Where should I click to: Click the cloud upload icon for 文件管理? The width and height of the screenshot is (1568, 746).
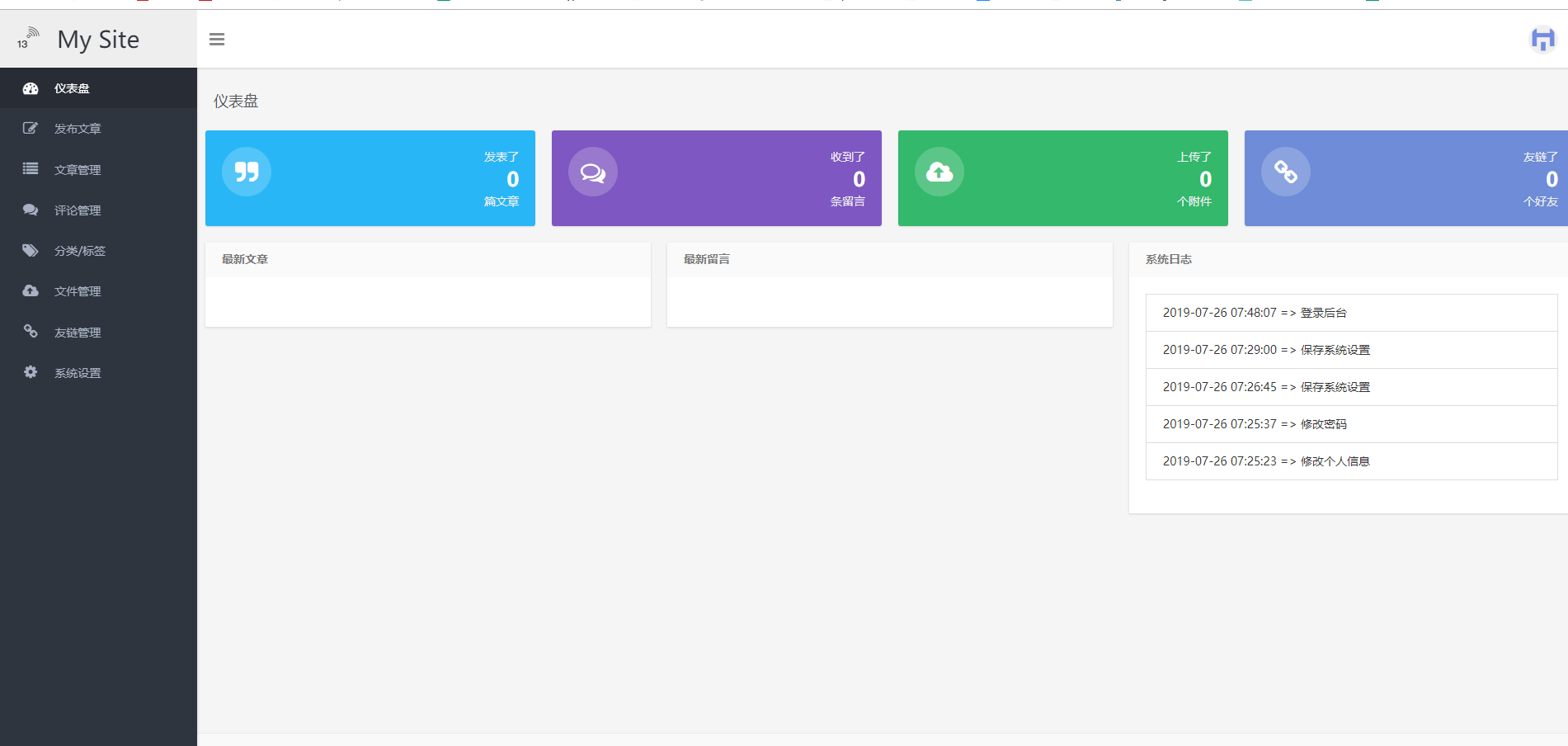[x=31, y=290]
